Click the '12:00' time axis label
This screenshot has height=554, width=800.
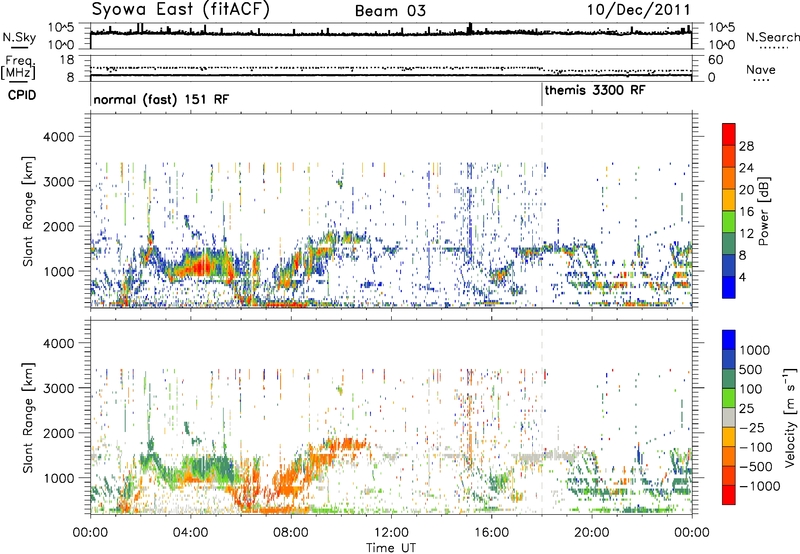click(x=391, y=533)
